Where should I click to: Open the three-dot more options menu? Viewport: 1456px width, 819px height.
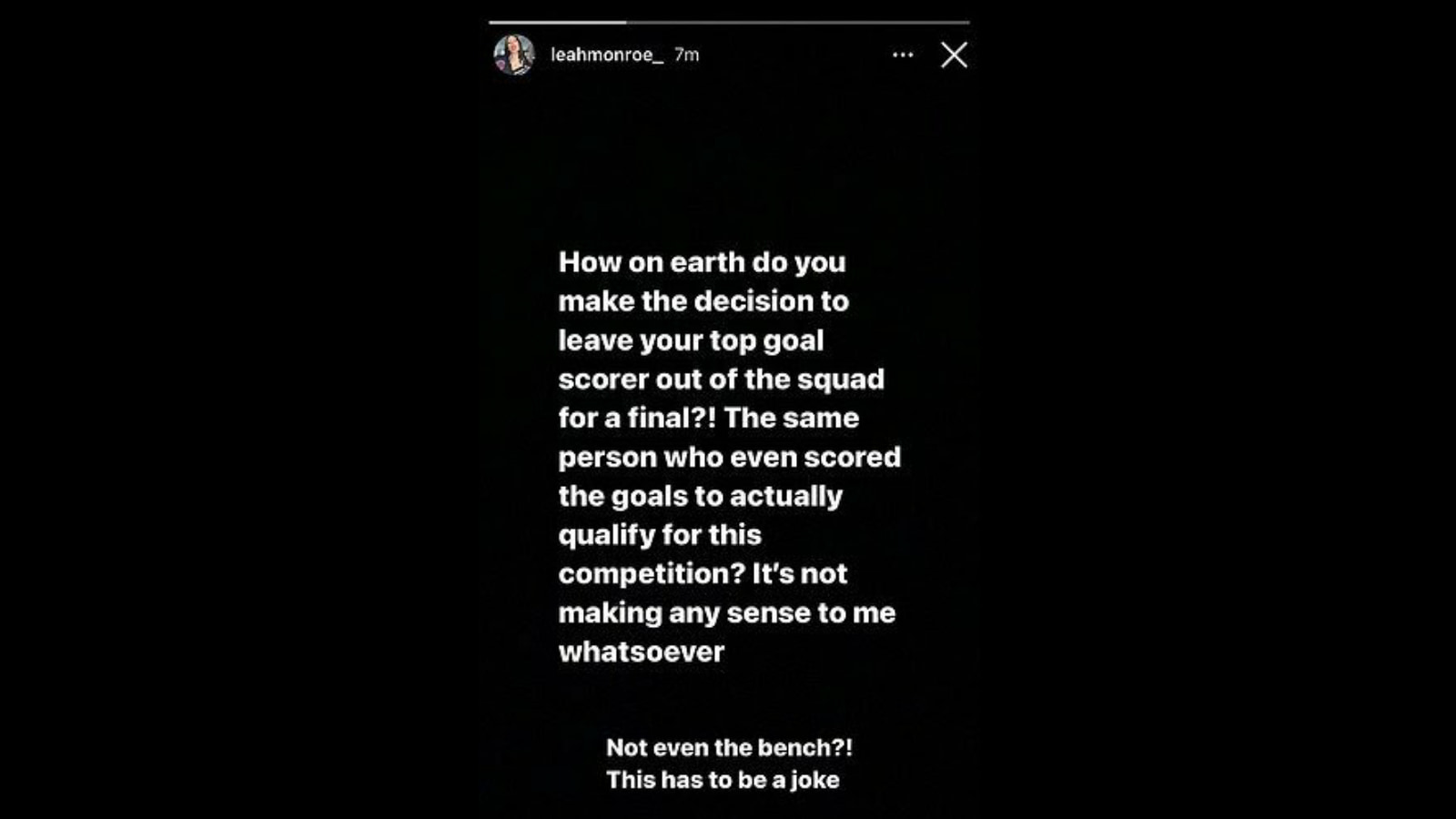point(903,55)
